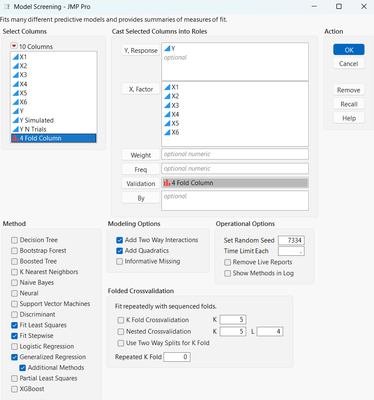This screenshot has width=374, height=400.
Task: Click the Nested Crossvalidation L field
Action: (x=270, y=332)
